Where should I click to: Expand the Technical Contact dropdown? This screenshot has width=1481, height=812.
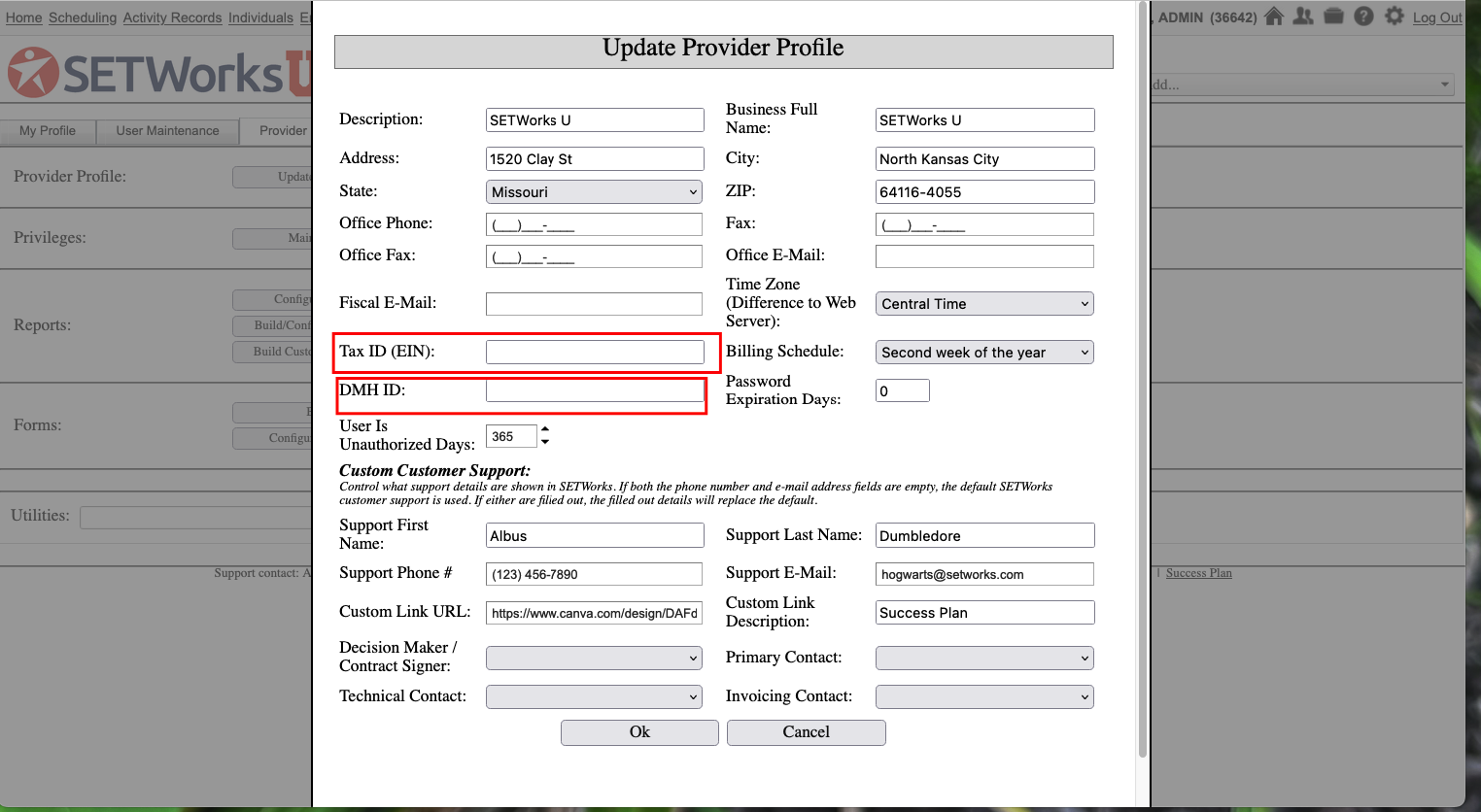595,697
